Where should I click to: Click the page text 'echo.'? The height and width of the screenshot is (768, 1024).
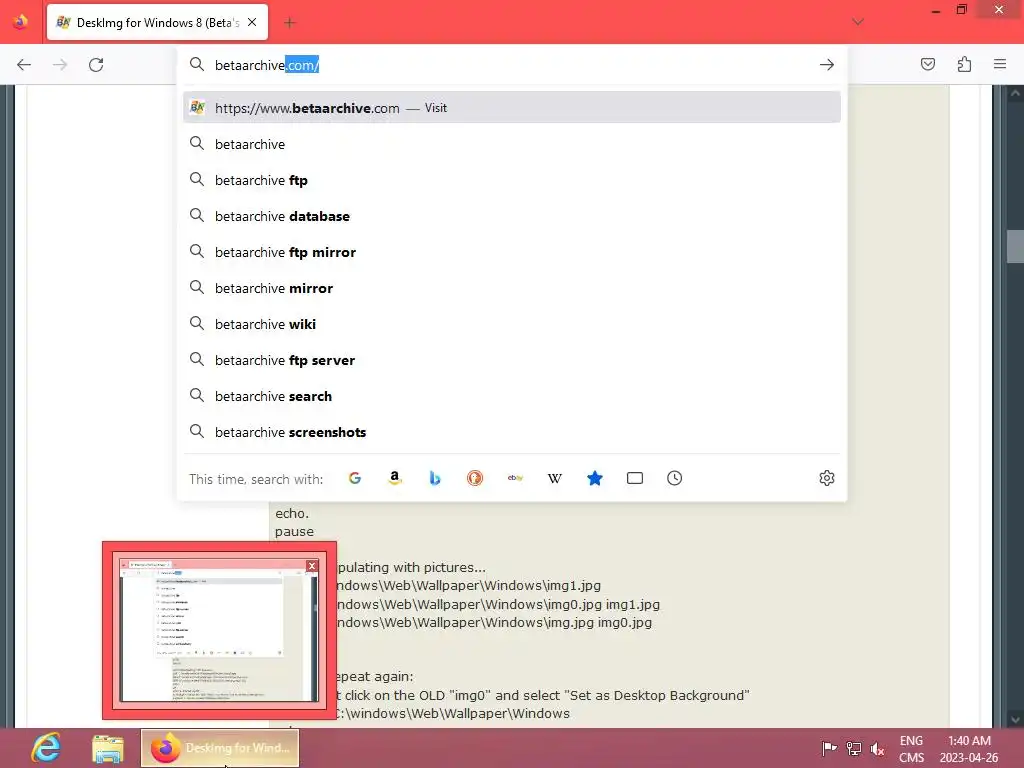(292, 513)
